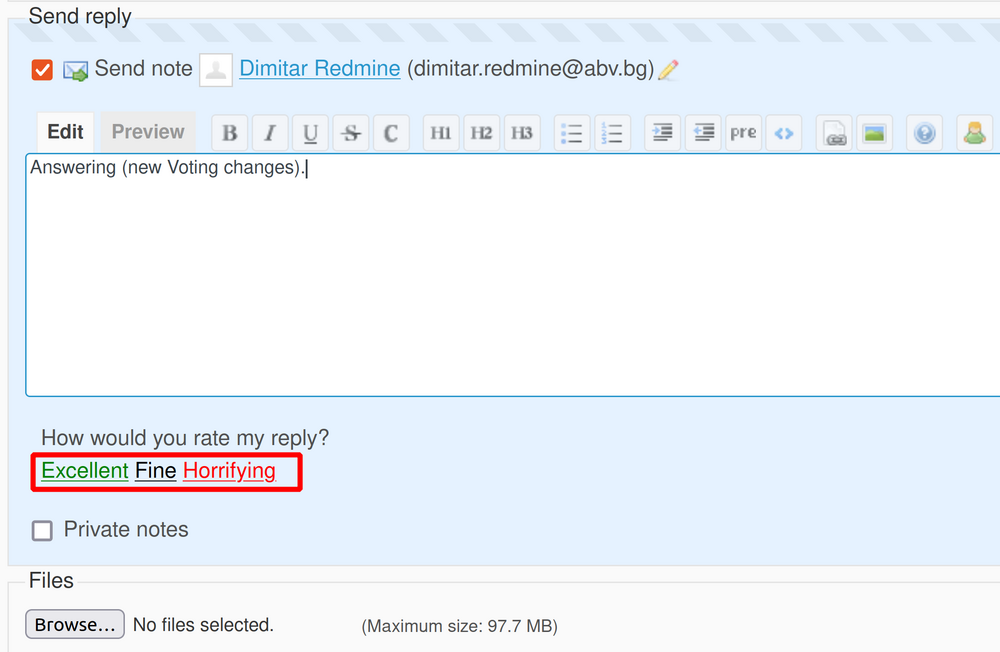Insert a numbered list
Image resolution: width=1000 pixels, height=652 pixels.
click(612, 133)
